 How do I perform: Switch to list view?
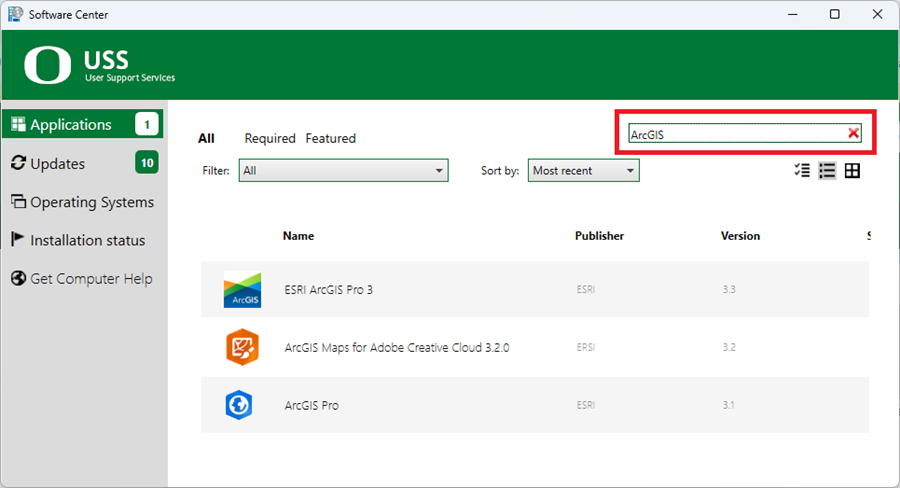(827, 171)
